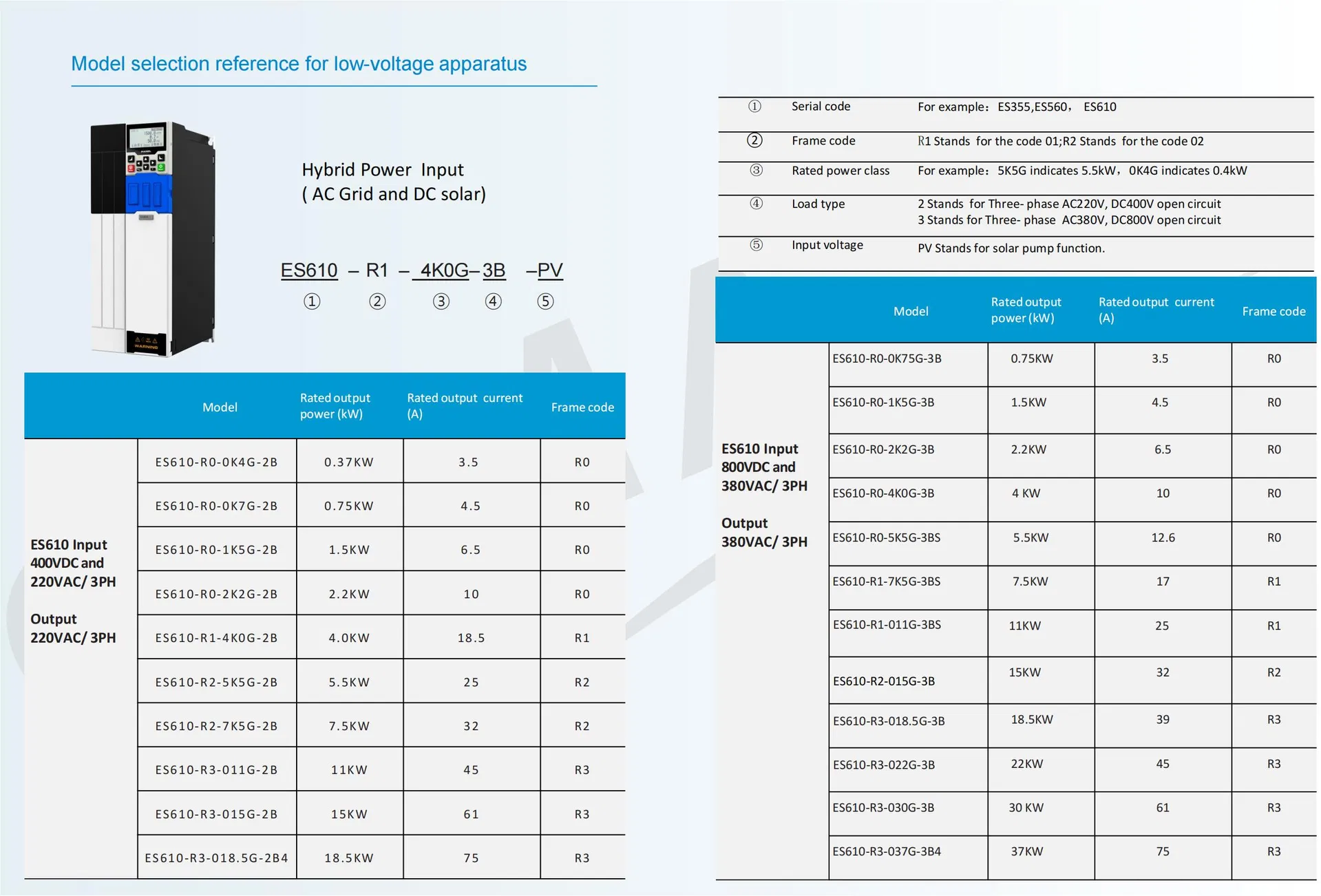Click circled 2 icon beside Frame code row
Viewport: 1321px width, 896px height.
click(x=754, y=140)
